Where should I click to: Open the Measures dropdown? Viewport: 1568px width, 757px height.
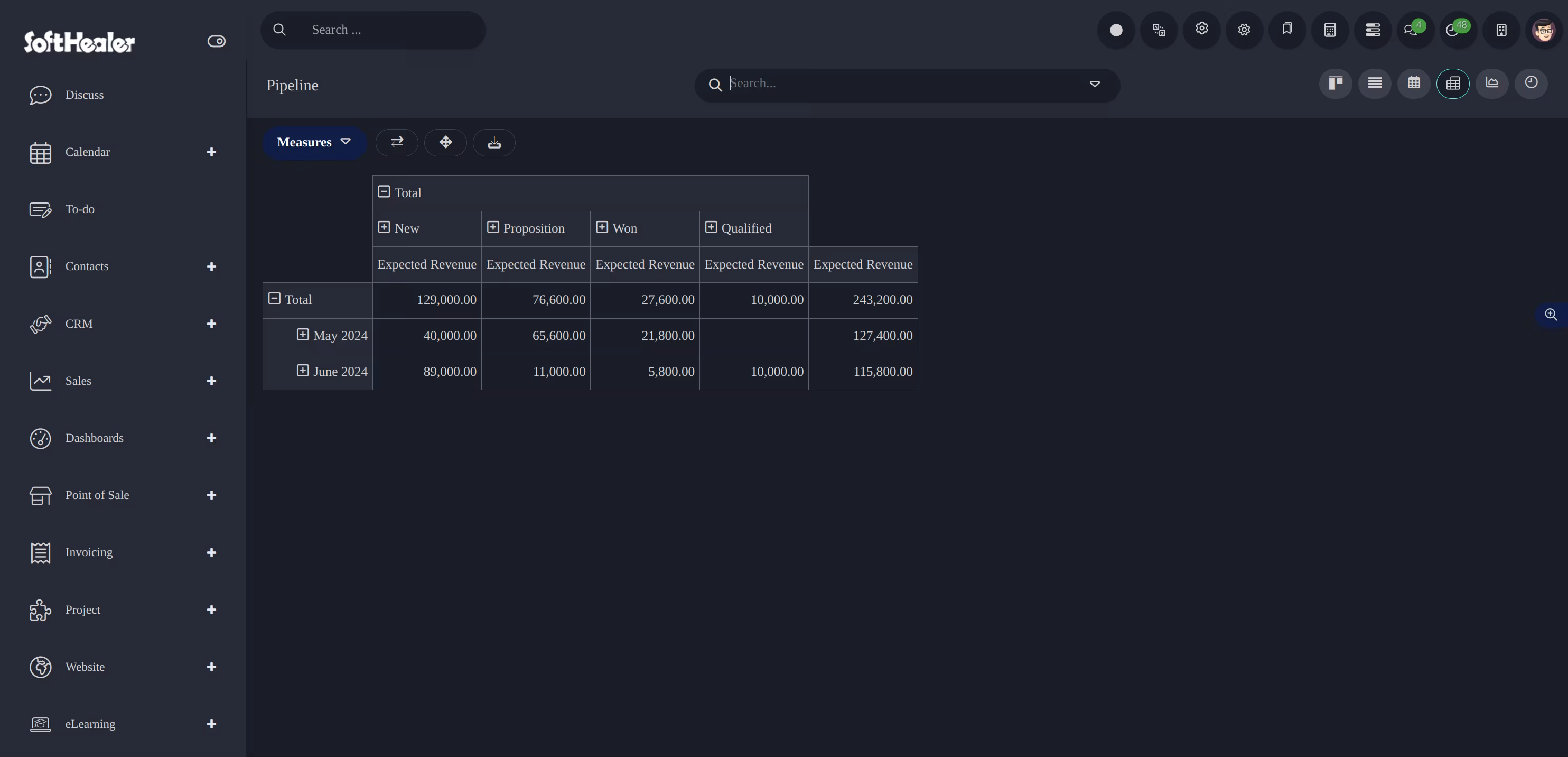click(x=314, y=143)
